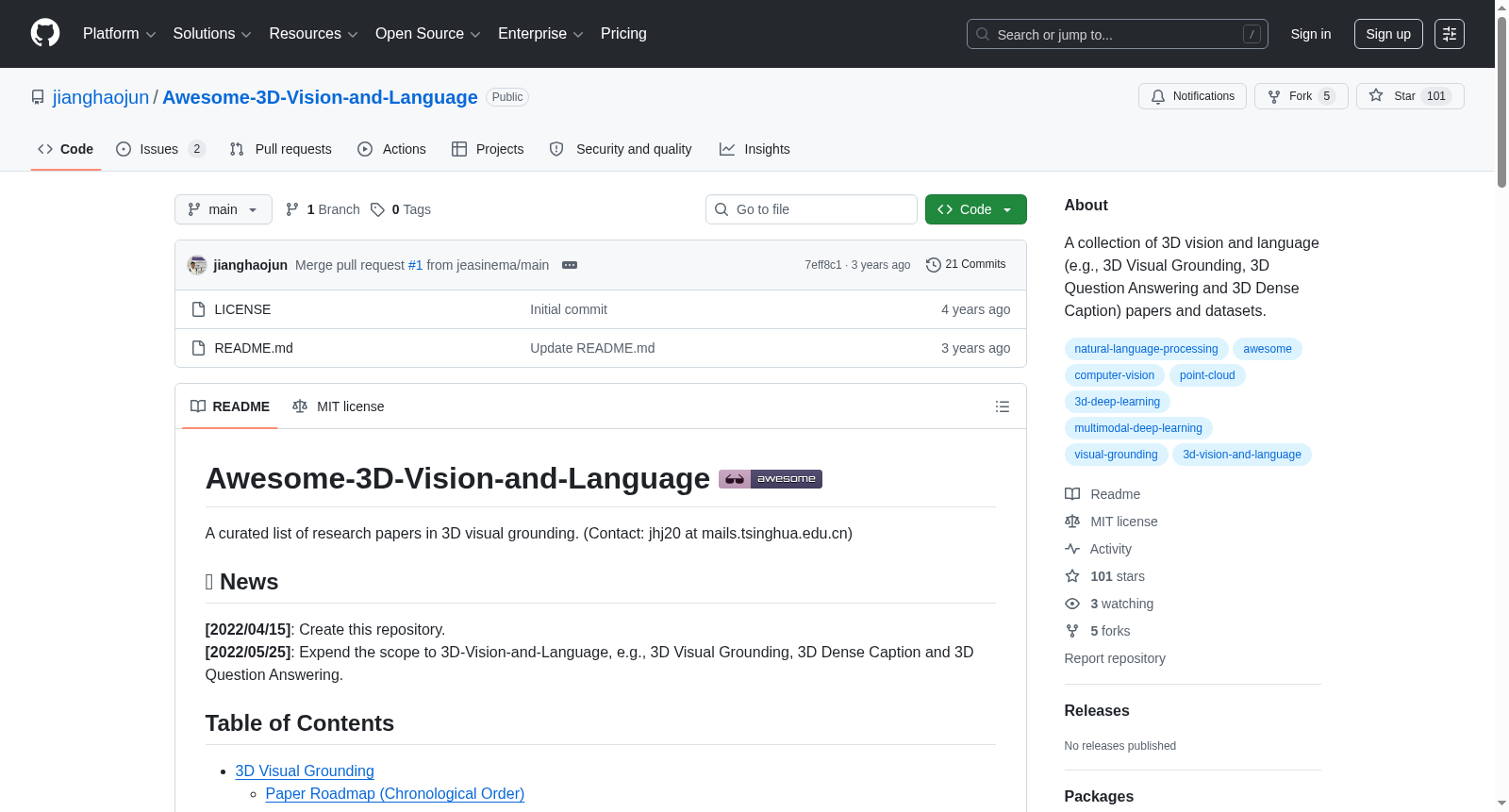This screenshot has height=812, width=1509.
Task: Select the computer-vision topic tag
Action: pos(1114,375)
